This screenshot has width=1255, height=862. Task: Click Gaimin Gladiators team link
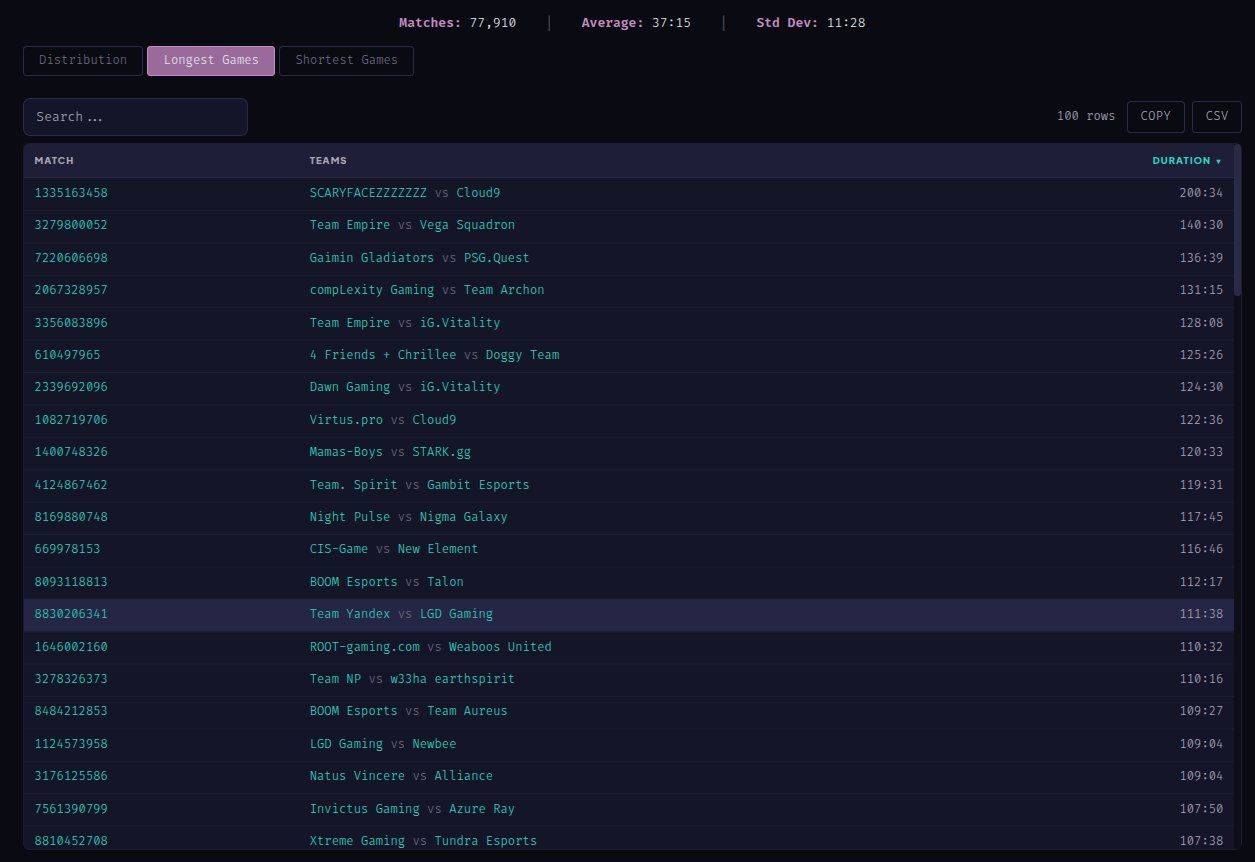click(x=372, y=258)
